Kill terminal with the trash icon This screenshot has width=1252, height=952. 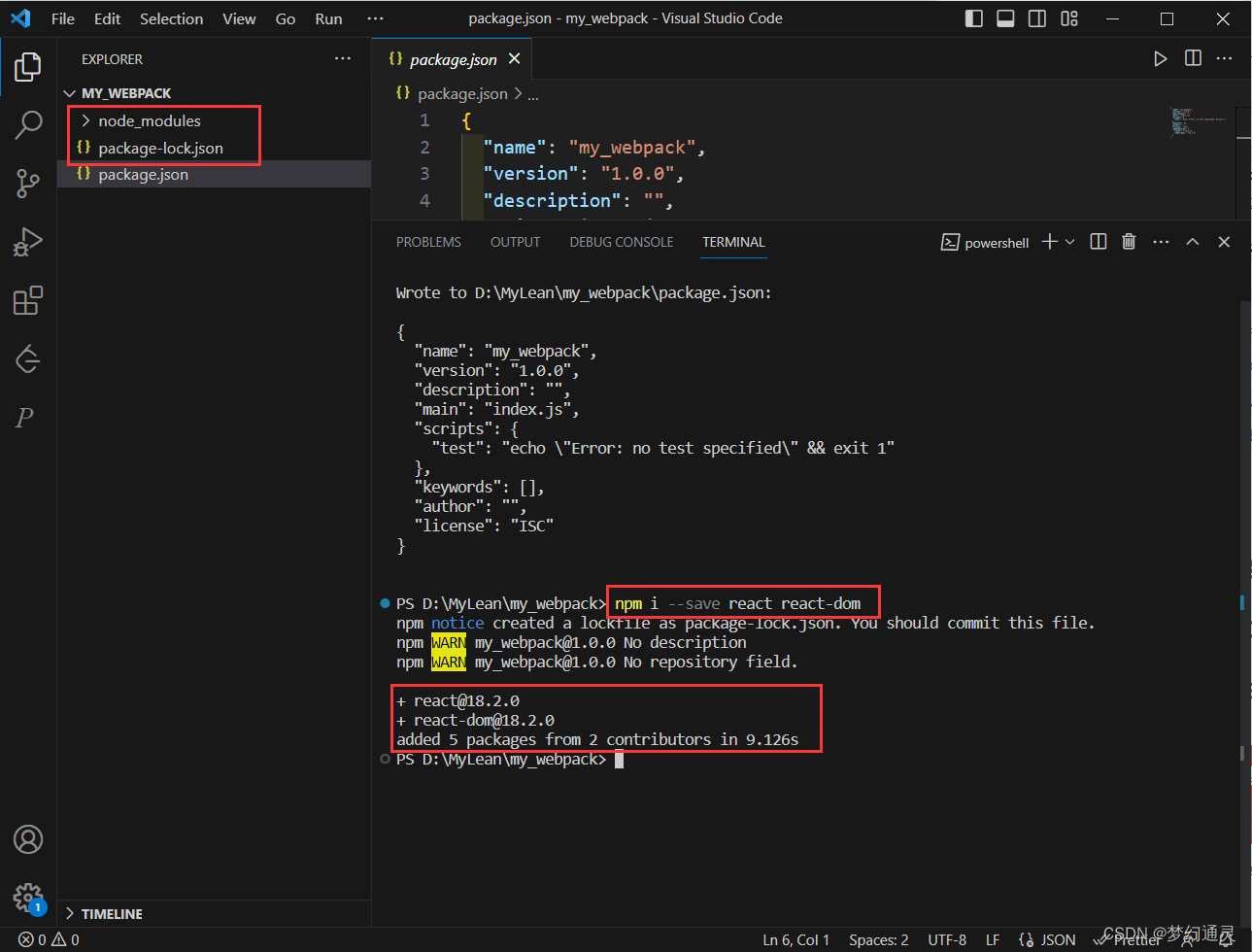[1129, 242]
